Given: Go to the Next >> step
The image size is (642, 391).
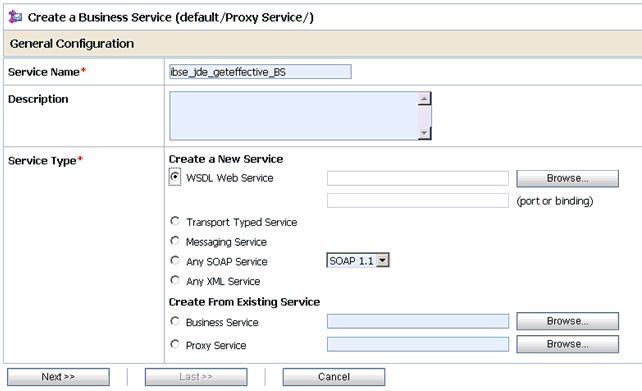Looking at the screenshot, I should [x=58, y=377].
